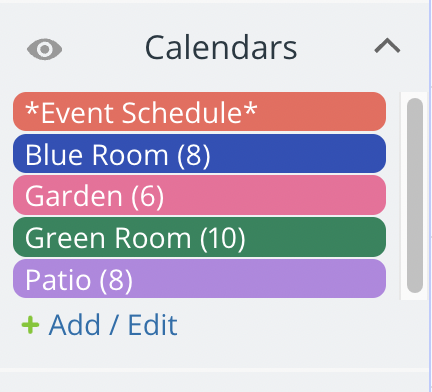Click the Calendars section heading text

221,48
